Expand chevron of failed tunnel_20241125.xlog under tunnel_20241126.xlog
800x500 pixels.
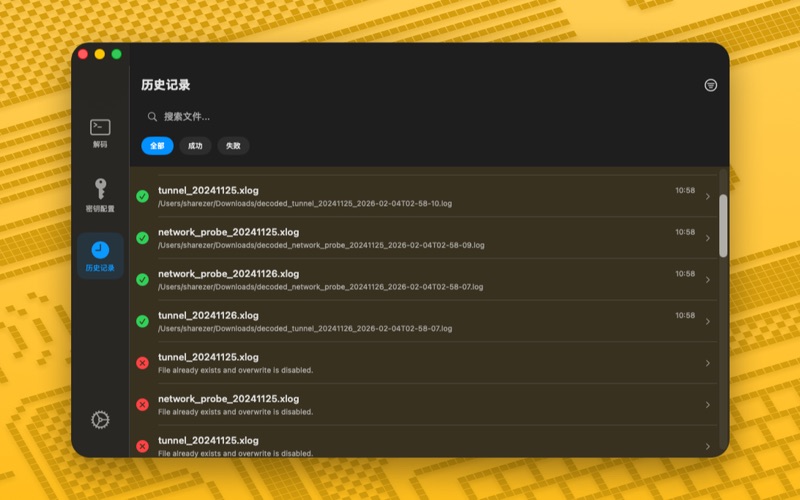(708, 363)
